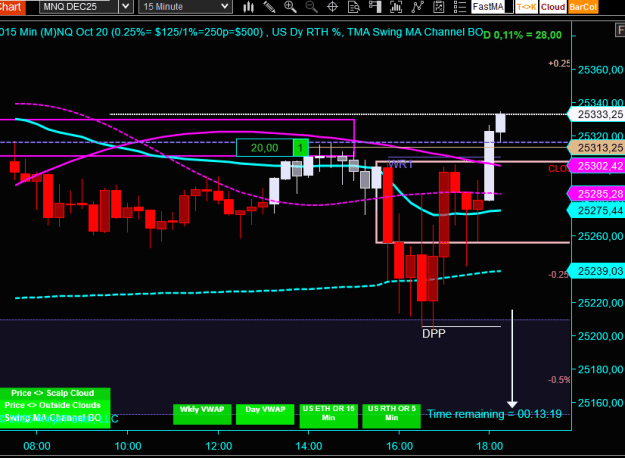625x458 pixels.
Task: Click the 10:00 time axis label
Action: pyautogui.click(x=128, y=446)
